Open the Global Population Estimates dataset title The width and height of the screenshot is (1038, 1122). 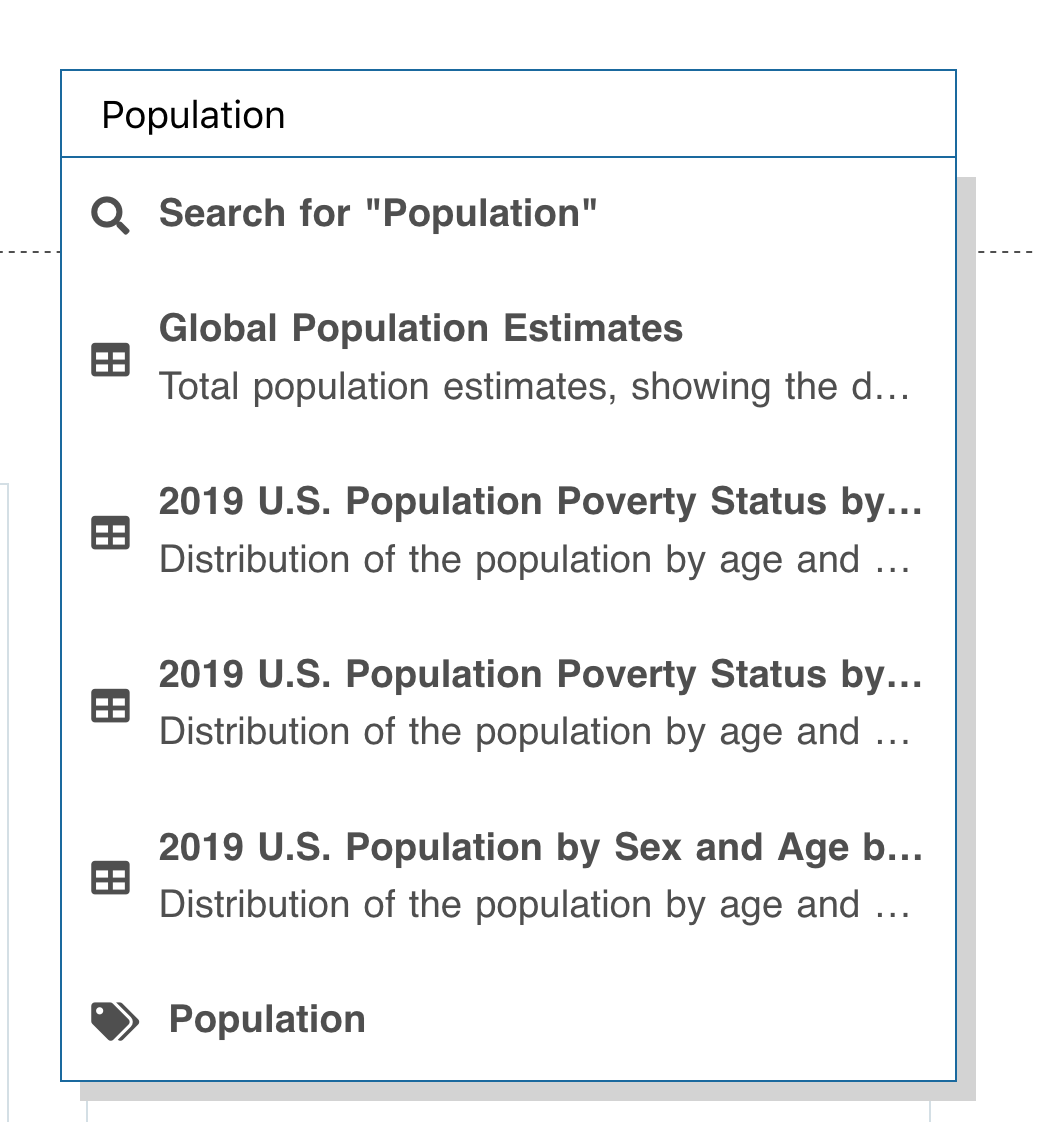[x=421, y=329]
